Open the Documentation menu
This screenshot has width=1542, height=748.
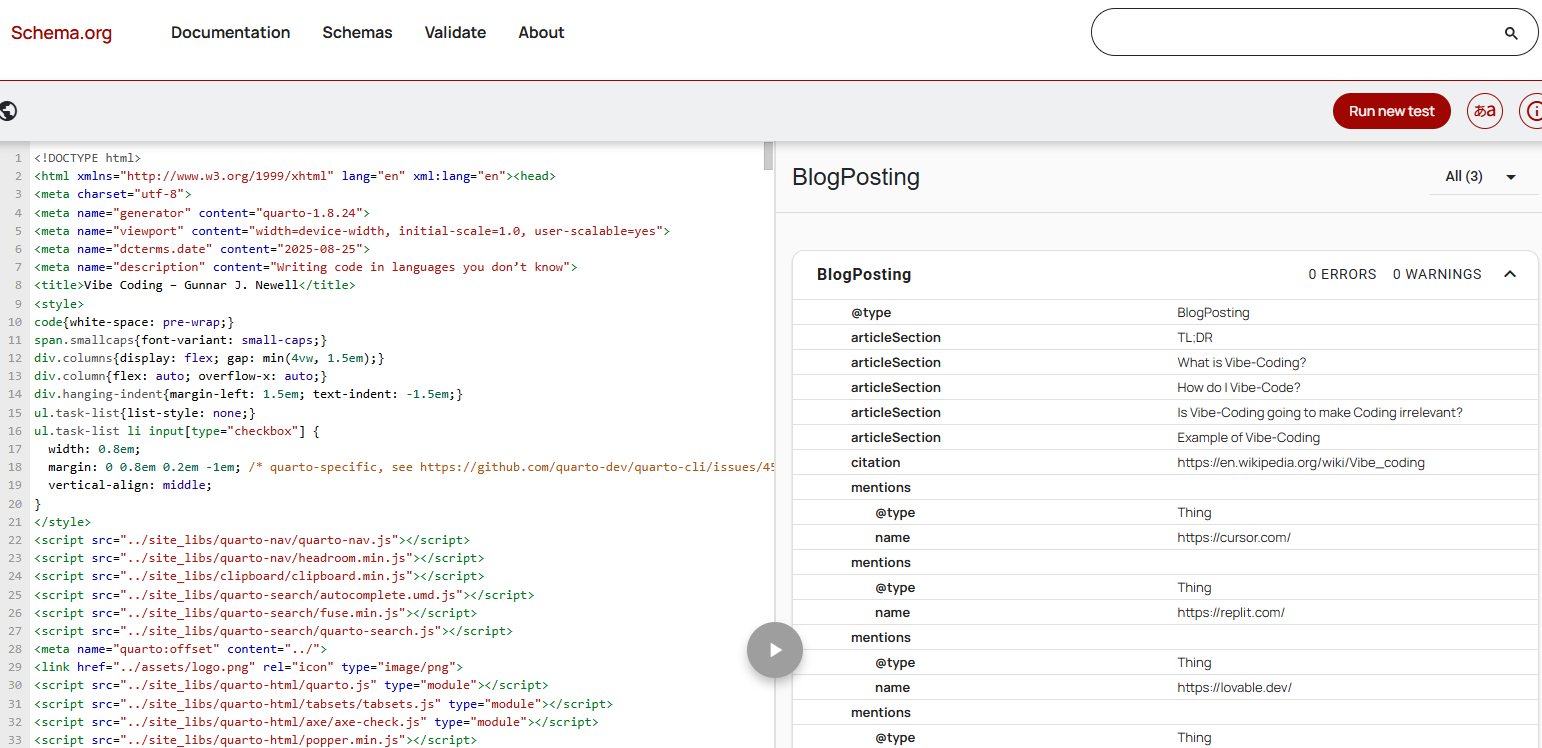point(230,33)
